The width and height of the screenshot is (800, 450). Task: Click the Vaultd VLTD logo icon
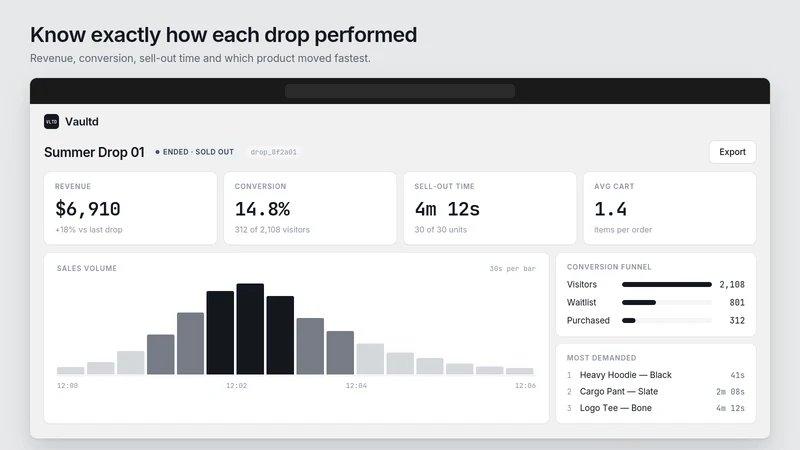52,121
